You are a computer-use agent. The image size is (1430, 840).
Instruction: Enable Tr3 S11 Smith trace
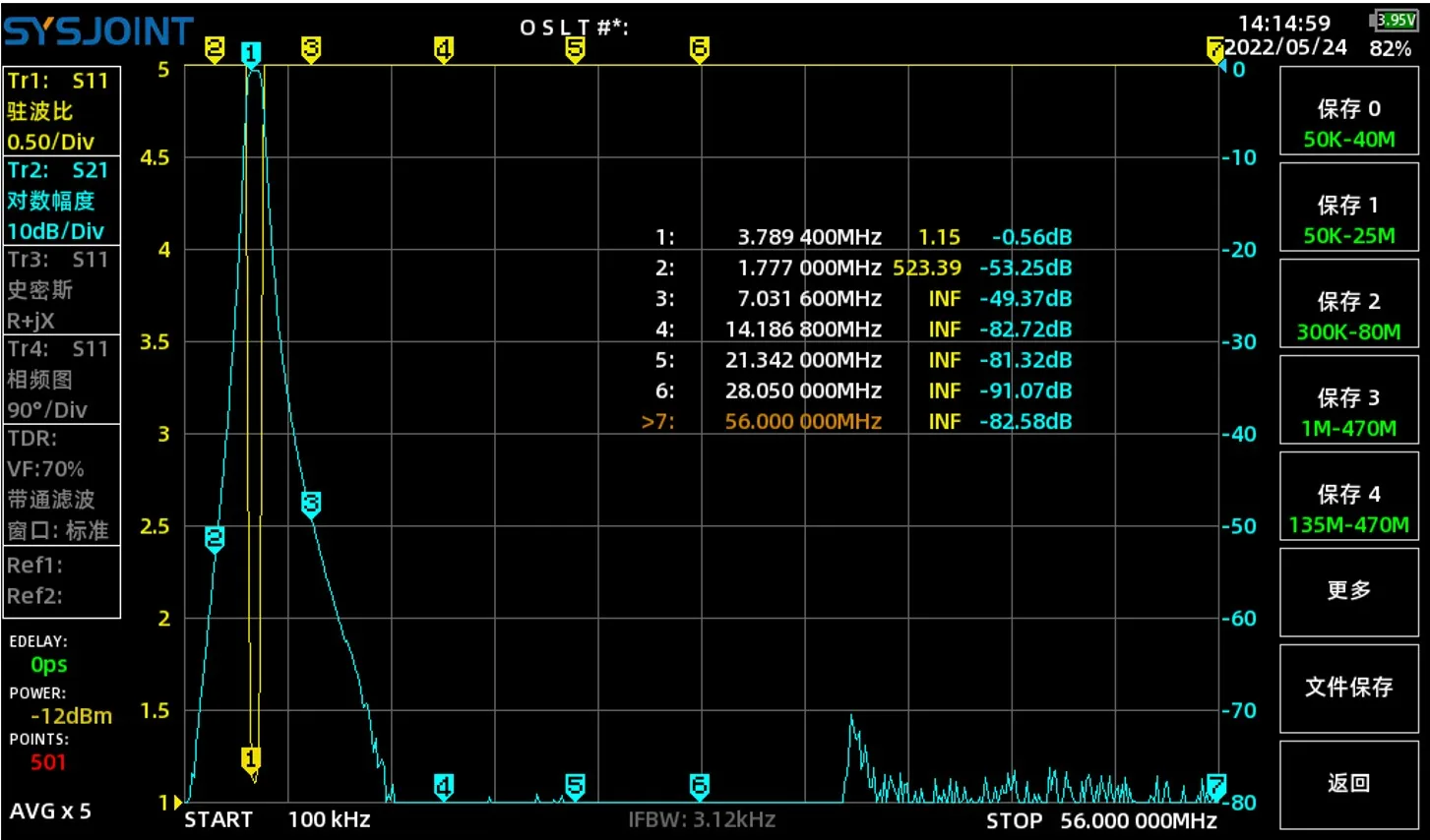coord(62,289)
